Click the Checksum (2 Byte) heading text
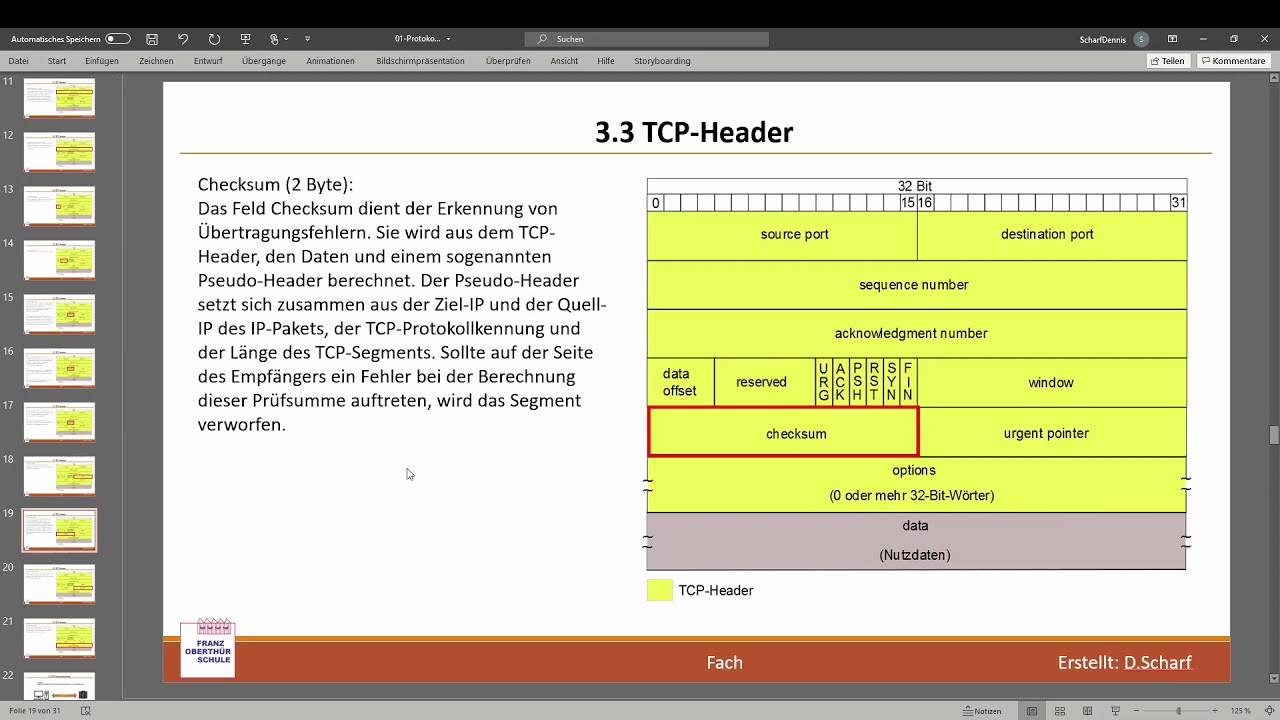Viewport: 1280px width, 720px height. pyautogui.click(x=275, y=185)
